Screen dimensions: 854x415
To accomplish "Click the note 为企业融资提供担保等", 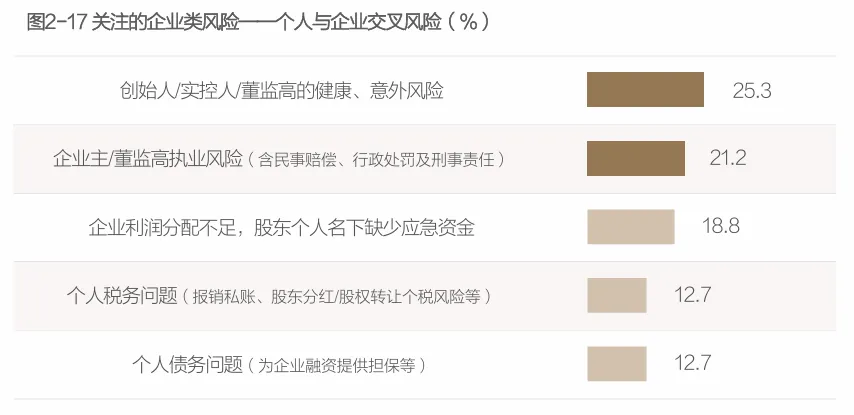I will (336, 365).
